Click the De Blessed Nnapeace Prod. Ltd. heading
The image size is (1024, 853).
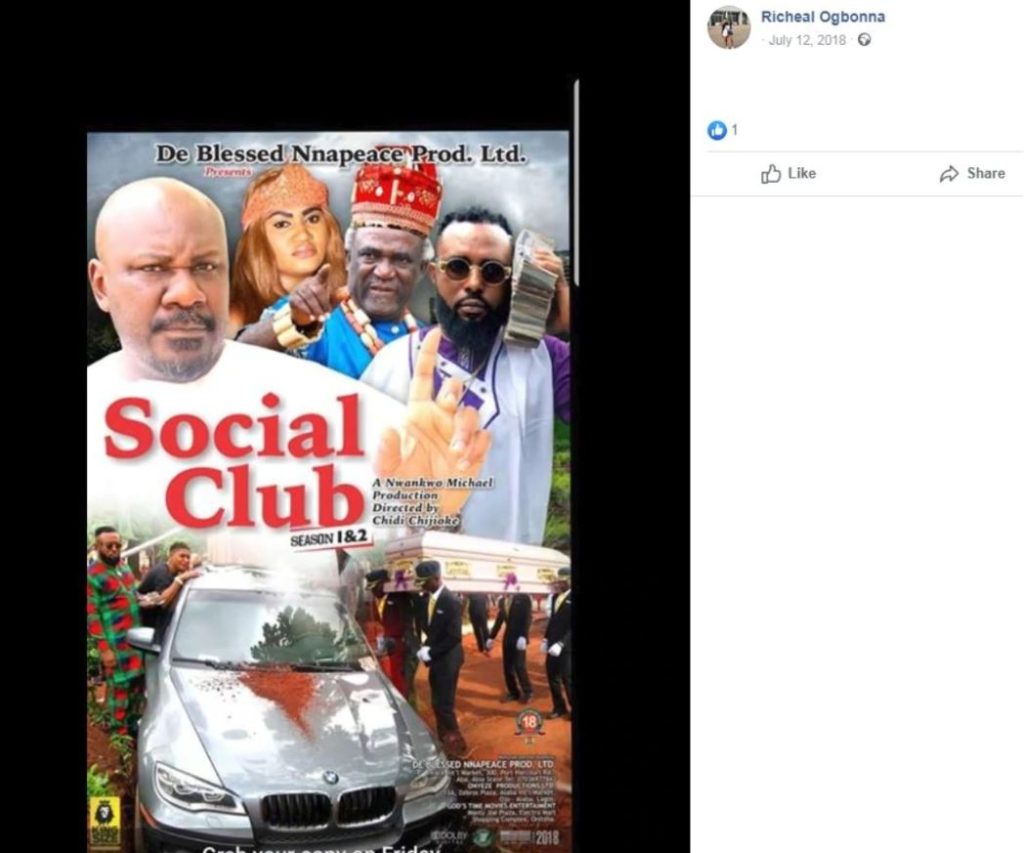pos(340,155)
